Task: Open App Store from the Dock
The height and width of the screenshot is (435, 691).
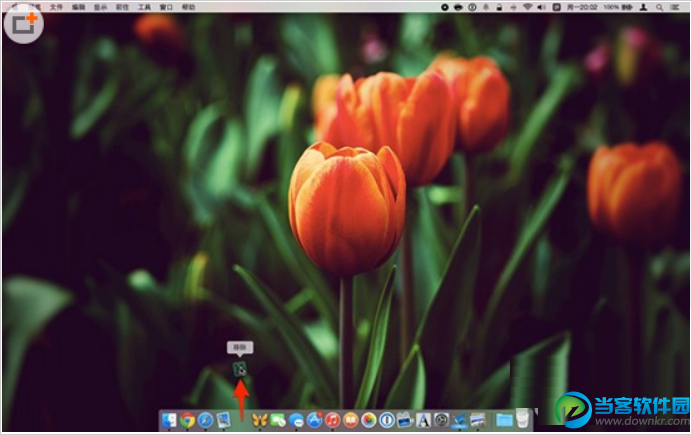Action: (x=314, y=420)
